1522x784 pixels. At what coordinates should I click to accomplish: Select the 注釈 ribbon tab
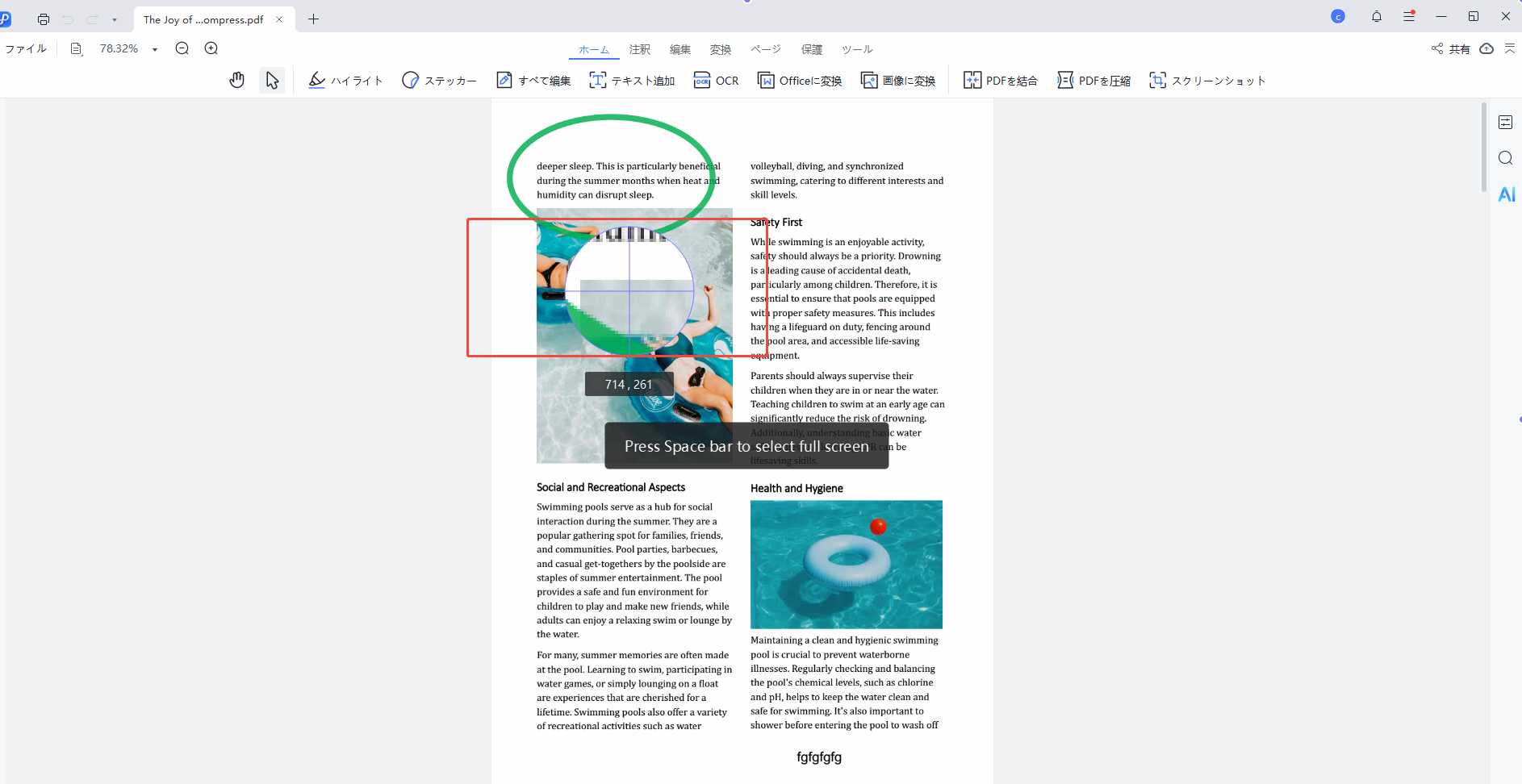tap(640, 49)
